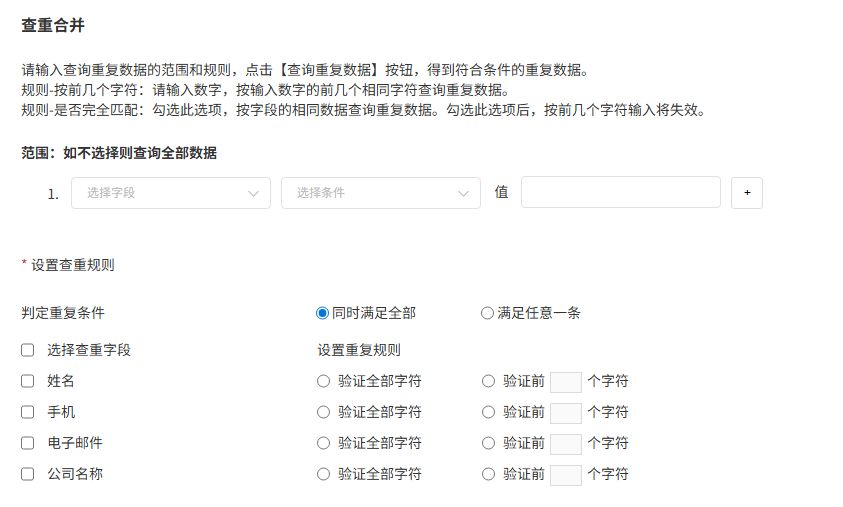This screenshot has width=843, height=507.
Task: Click the 值 input field
Action: (620, 192)
